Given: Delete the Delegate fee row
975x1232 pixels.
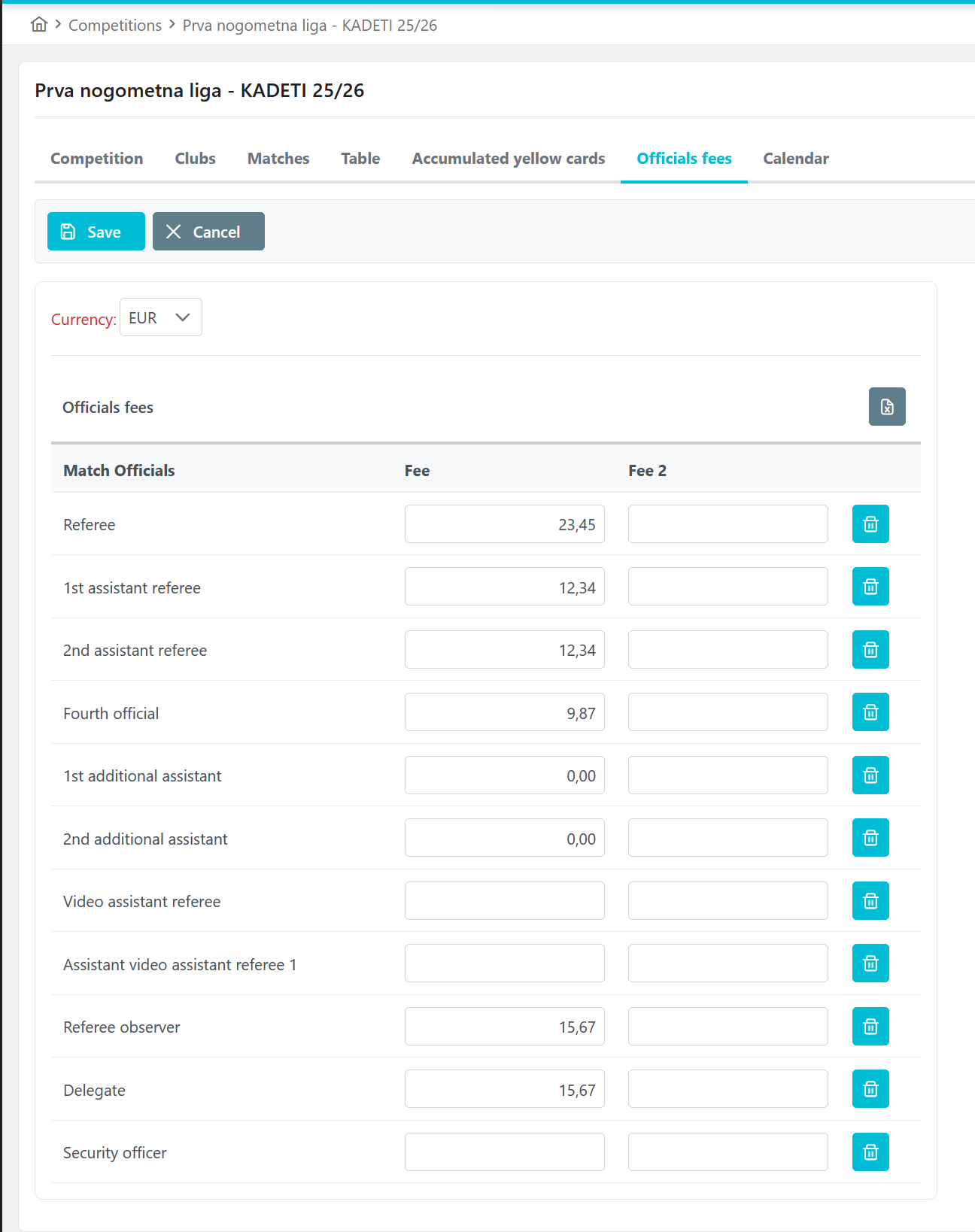Looking at the screenshot, I should click(870, 1089).
